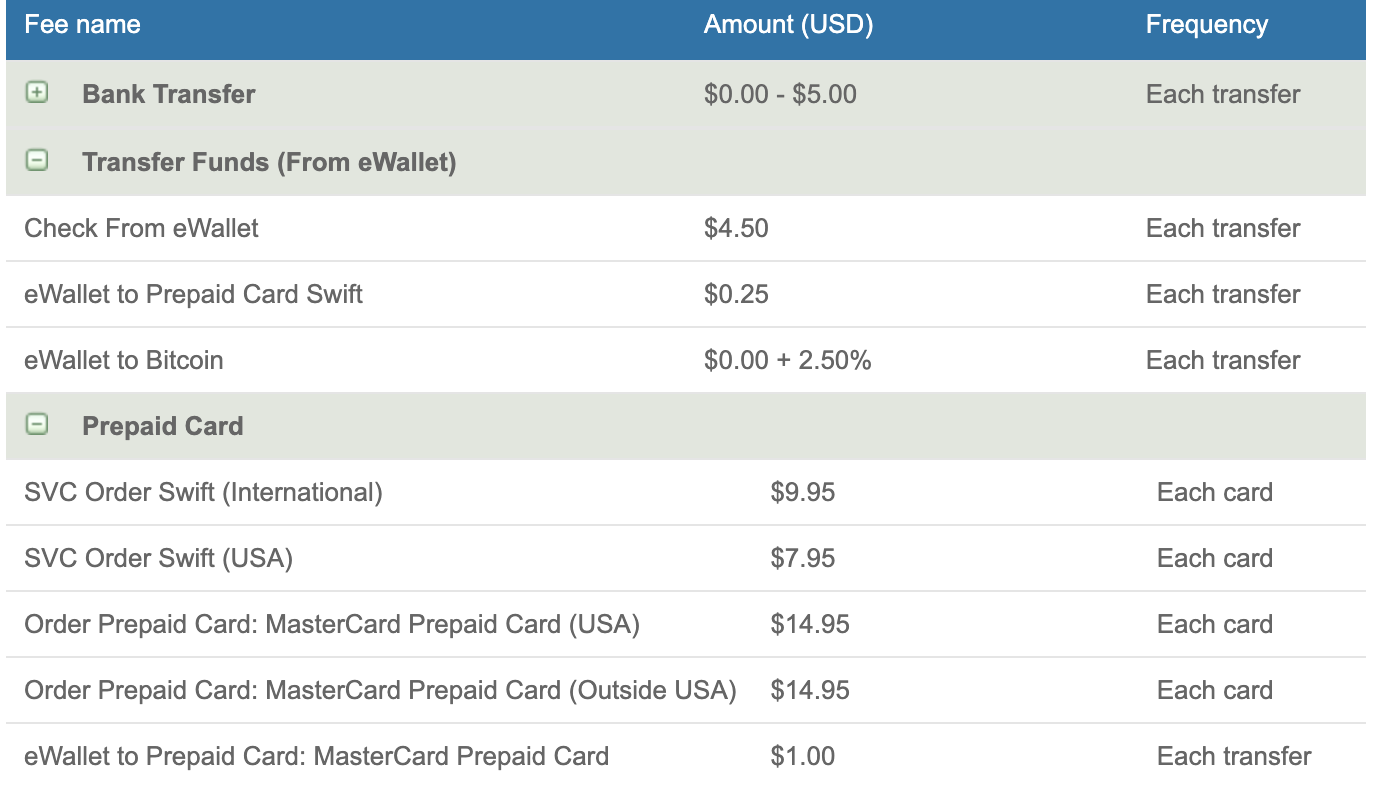The height and width of the screenshot is (788, 1390).
Task: Click the $0.00 - $5.00 amount
Action: coord(780,94)
